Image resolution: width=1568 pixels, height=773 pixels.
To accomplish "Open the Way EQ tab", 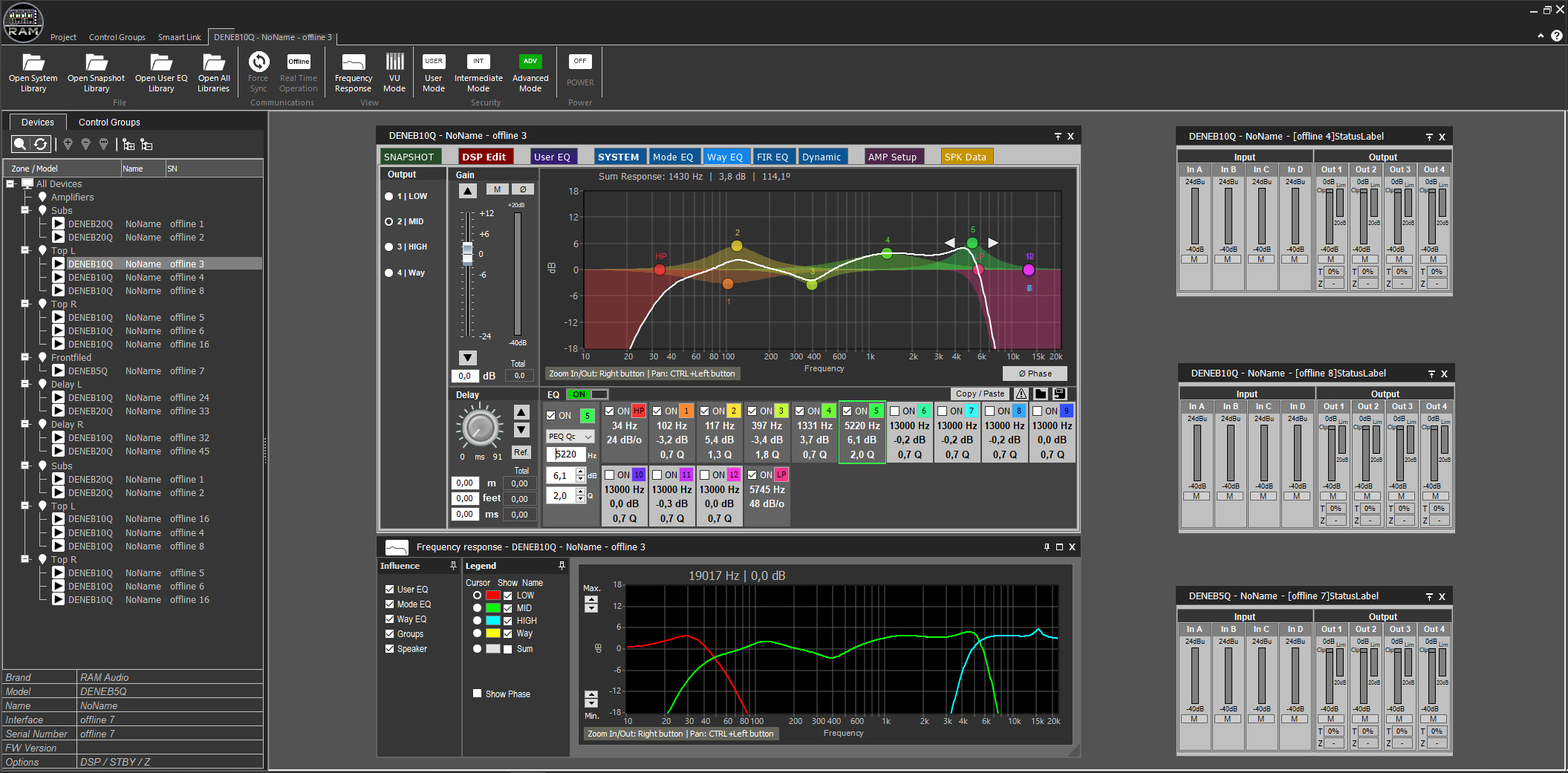I will (725, 157).
